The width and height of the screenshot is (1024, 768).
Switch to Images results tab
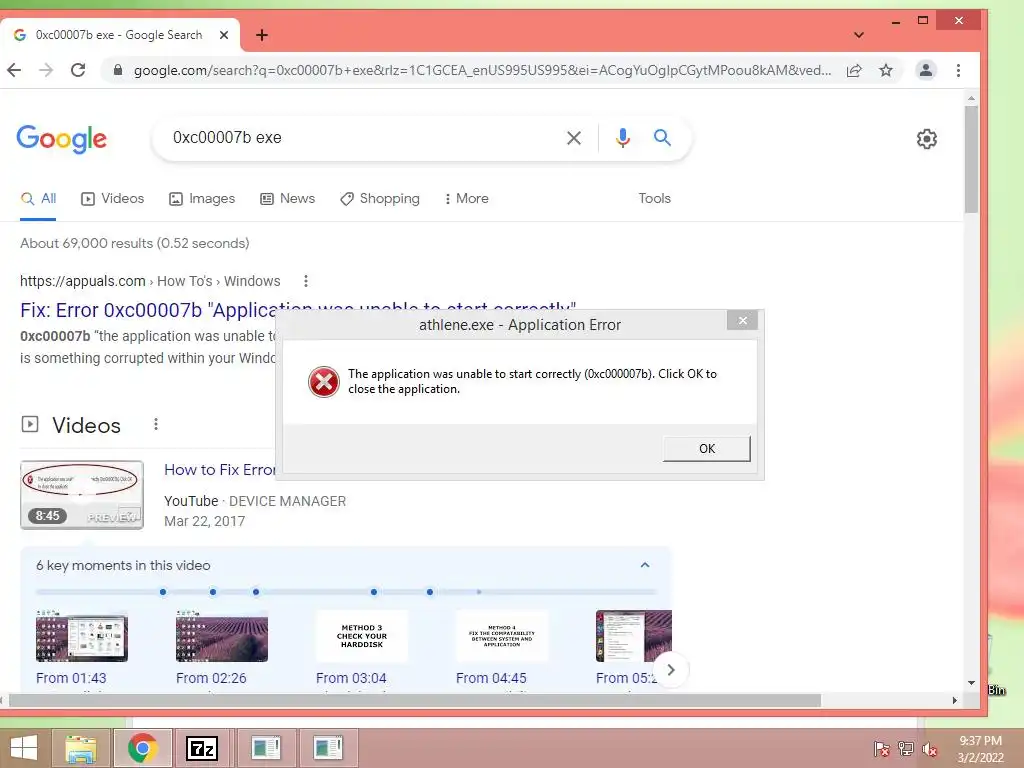[202, 199]
